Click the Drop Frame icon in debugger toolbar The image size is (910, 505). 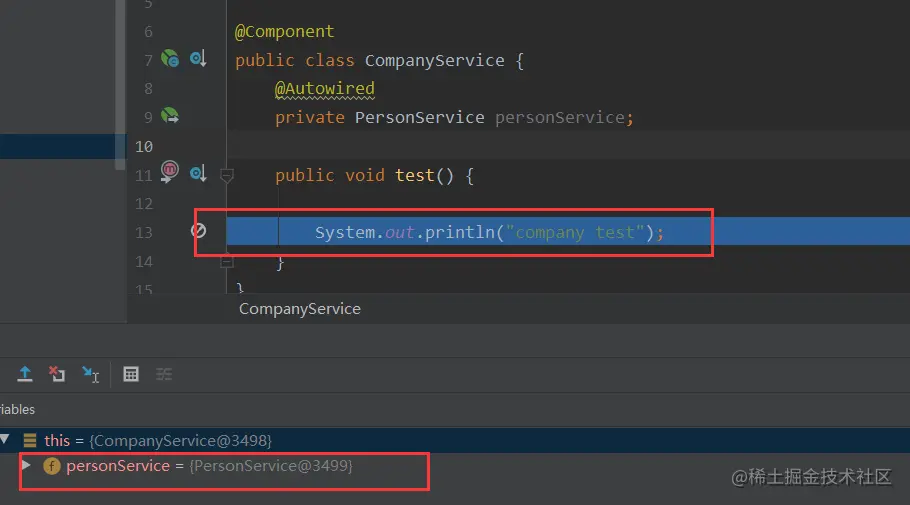coord(57,374)
